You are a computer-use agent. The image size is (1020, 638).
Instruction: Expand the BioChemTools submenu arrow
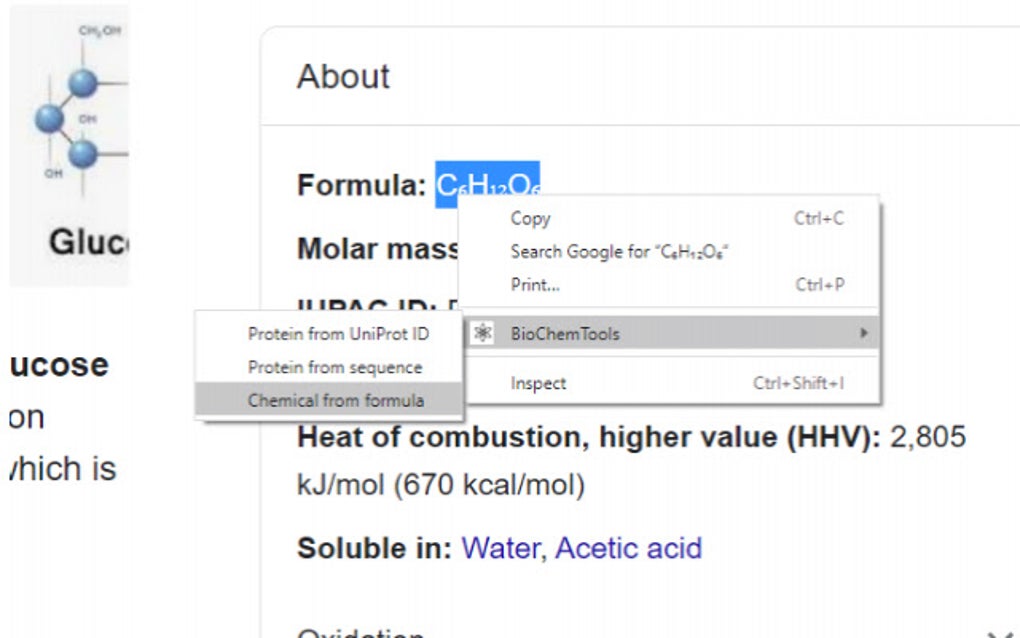click(863, 334)
